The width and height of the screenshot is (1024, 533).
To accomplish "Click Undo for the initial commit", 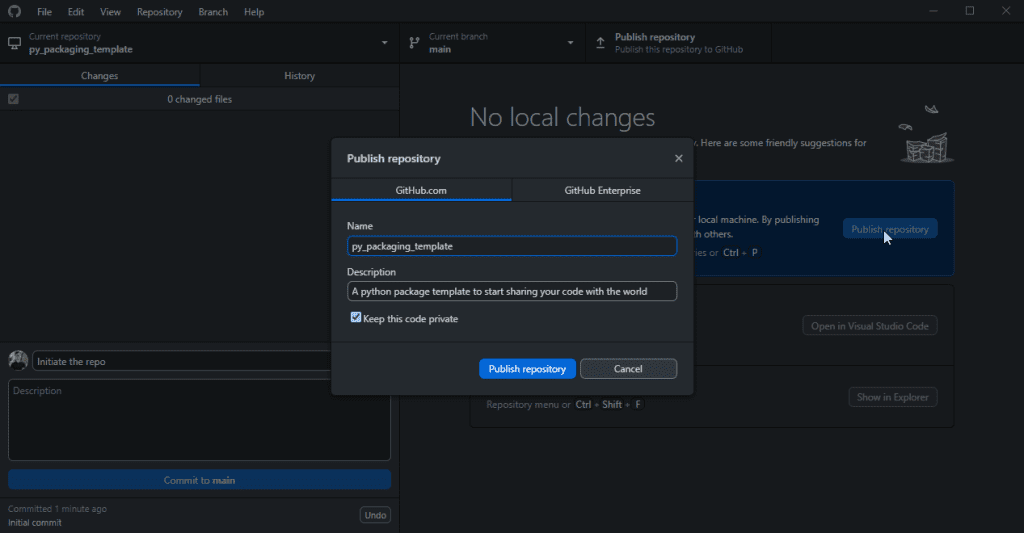I will coord(375,515).
